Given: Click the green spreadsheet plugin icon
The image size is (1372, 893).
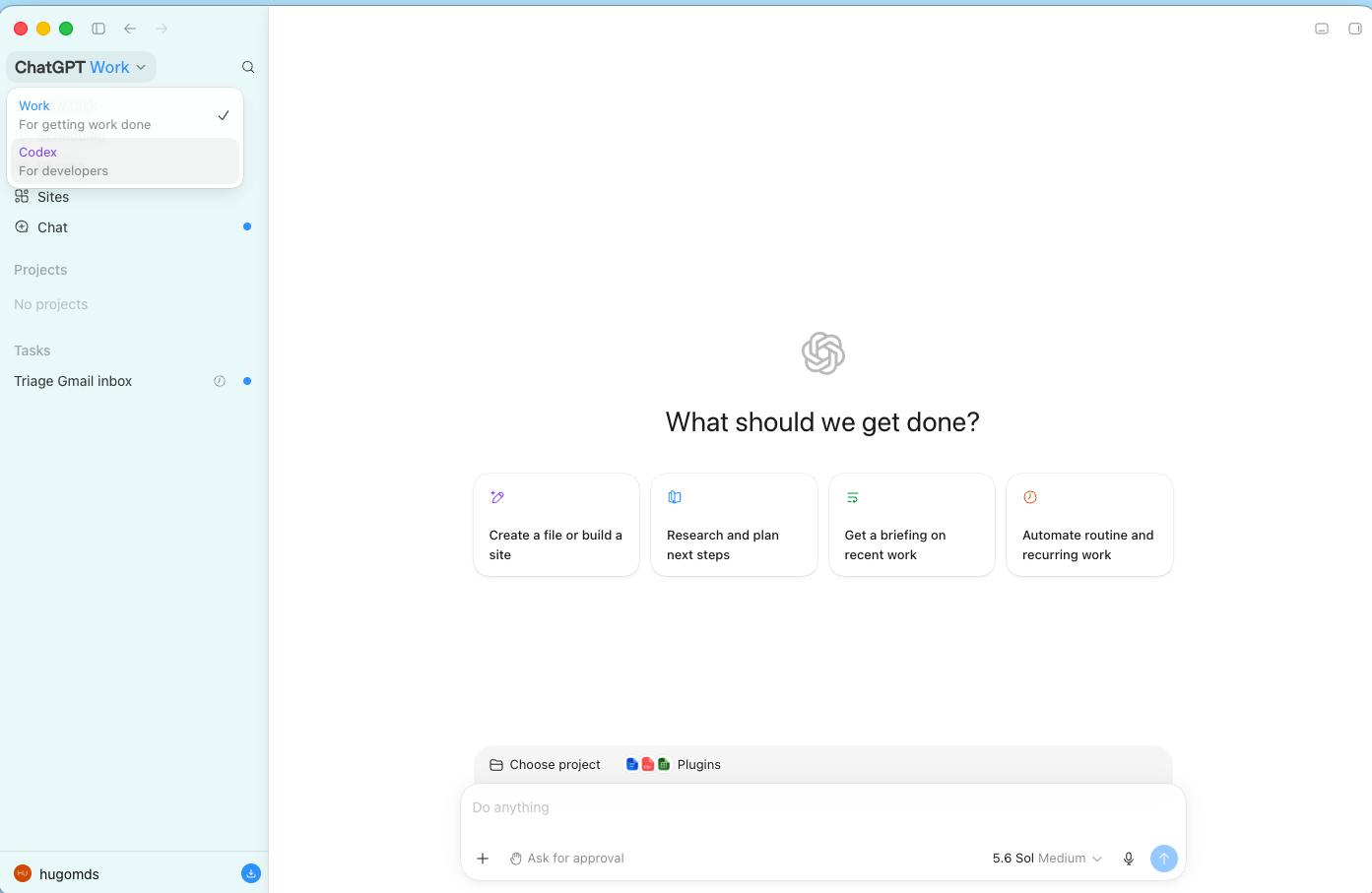Looking at the screenshot, I should tap(664, 764).
